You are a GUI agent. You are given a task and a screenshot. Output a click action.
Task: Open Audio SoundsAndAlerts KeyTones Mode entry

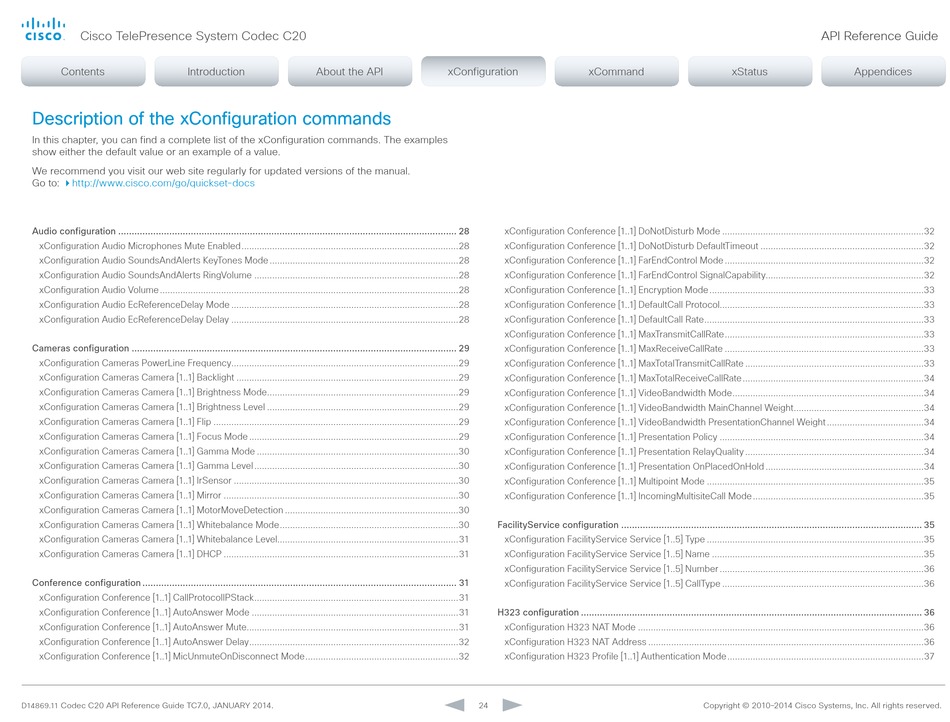coord(254,260)
